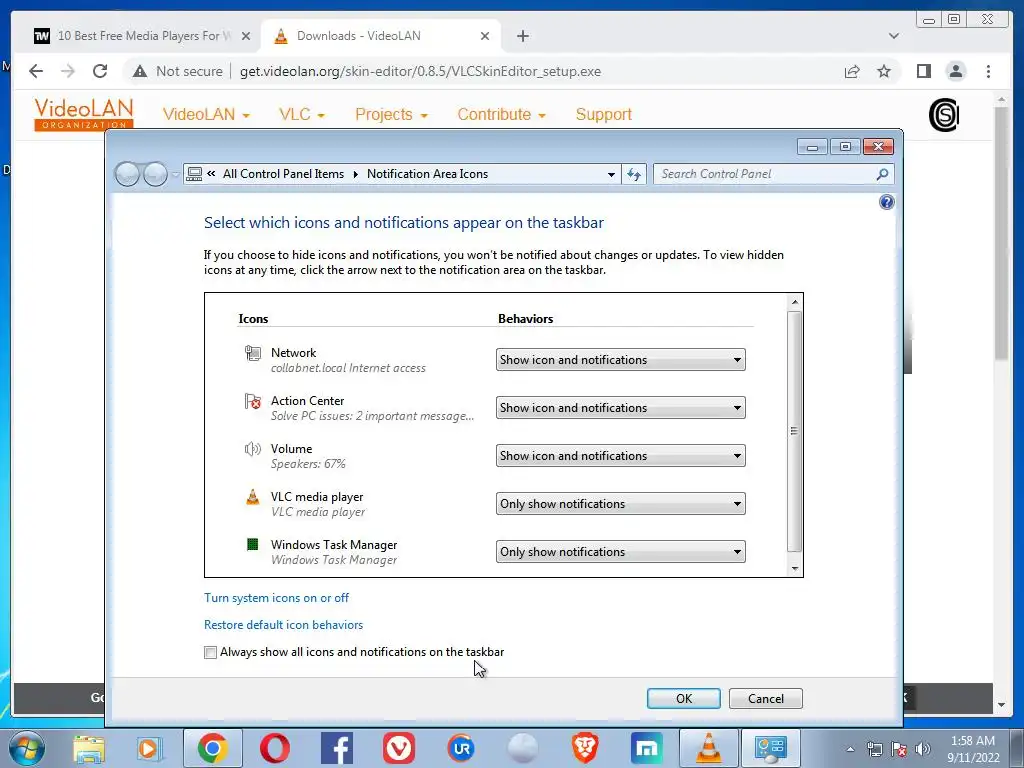Open Turn system icons on or off
1024x768 pixels.
coord(276,598)
